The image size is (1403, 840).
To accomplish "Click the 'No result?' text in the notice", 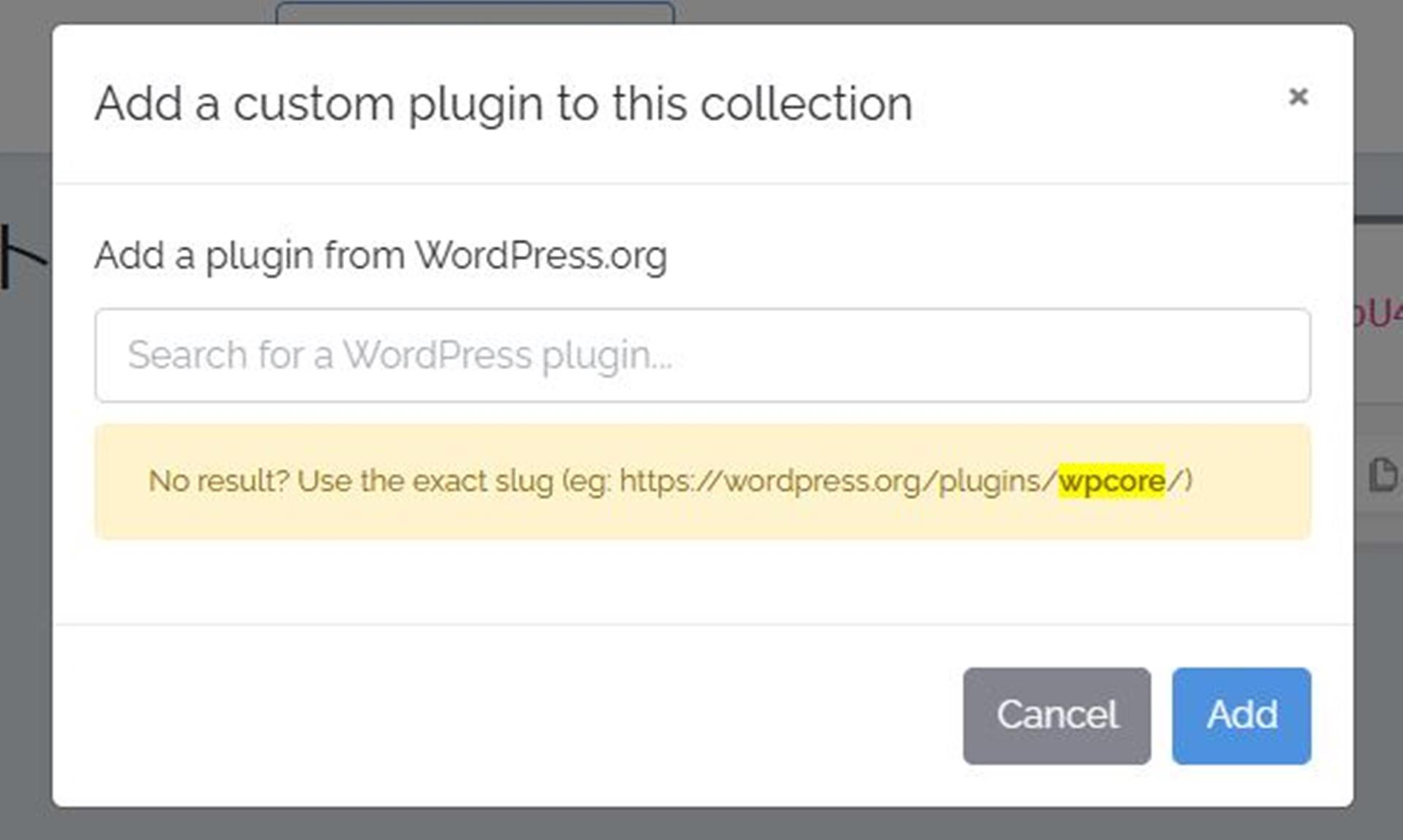I will click(219, 481).
